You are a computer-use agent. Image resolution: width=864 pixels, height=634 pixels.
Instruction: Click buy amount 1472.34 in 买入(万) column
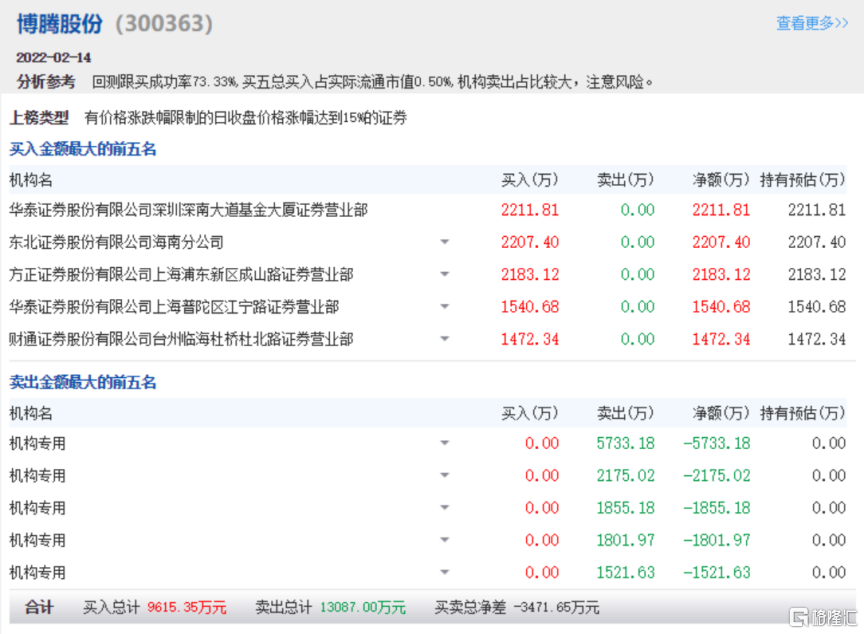tap(530, 339)
